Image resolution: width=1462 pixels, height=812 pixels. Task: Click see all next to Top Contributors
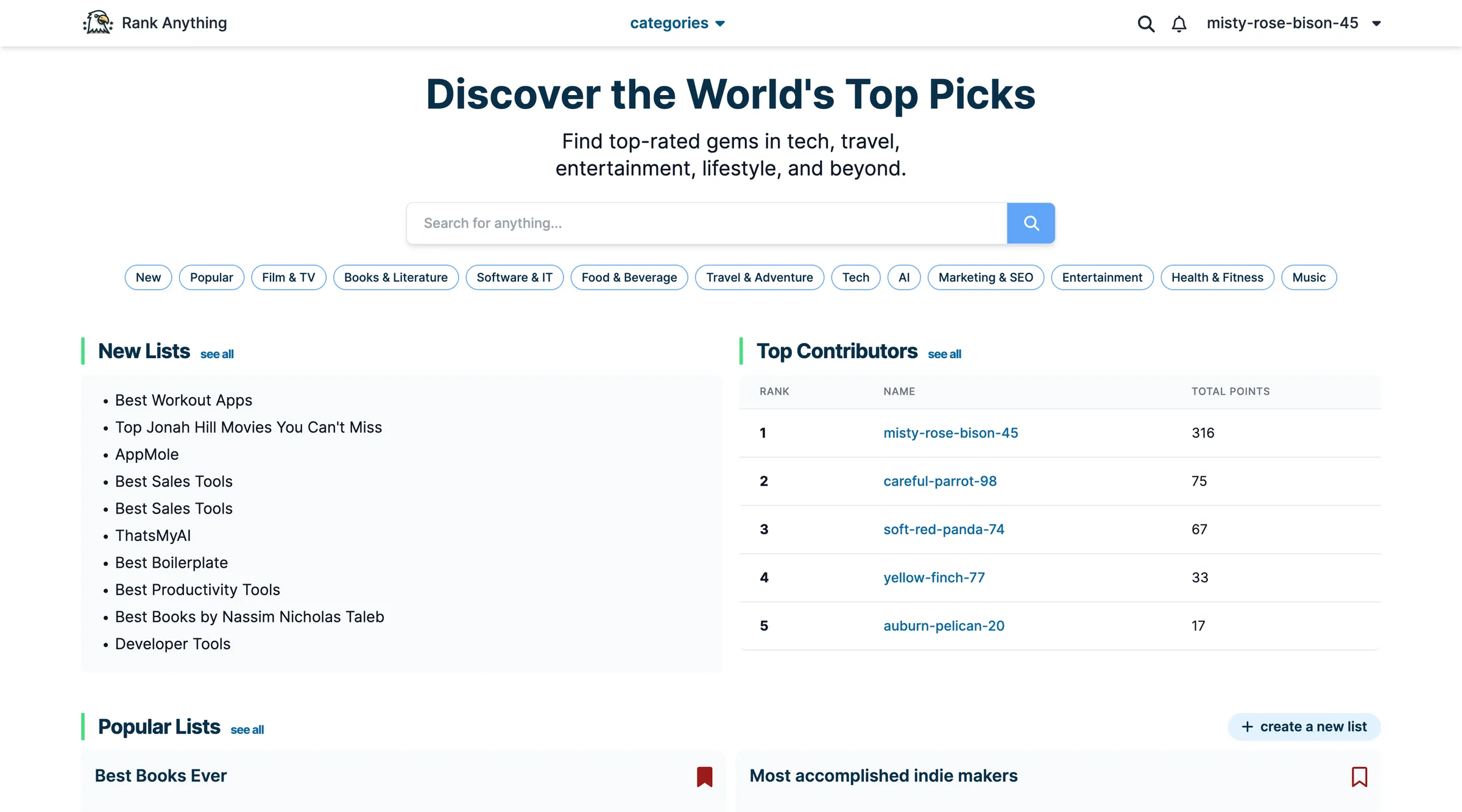[945, 353]
